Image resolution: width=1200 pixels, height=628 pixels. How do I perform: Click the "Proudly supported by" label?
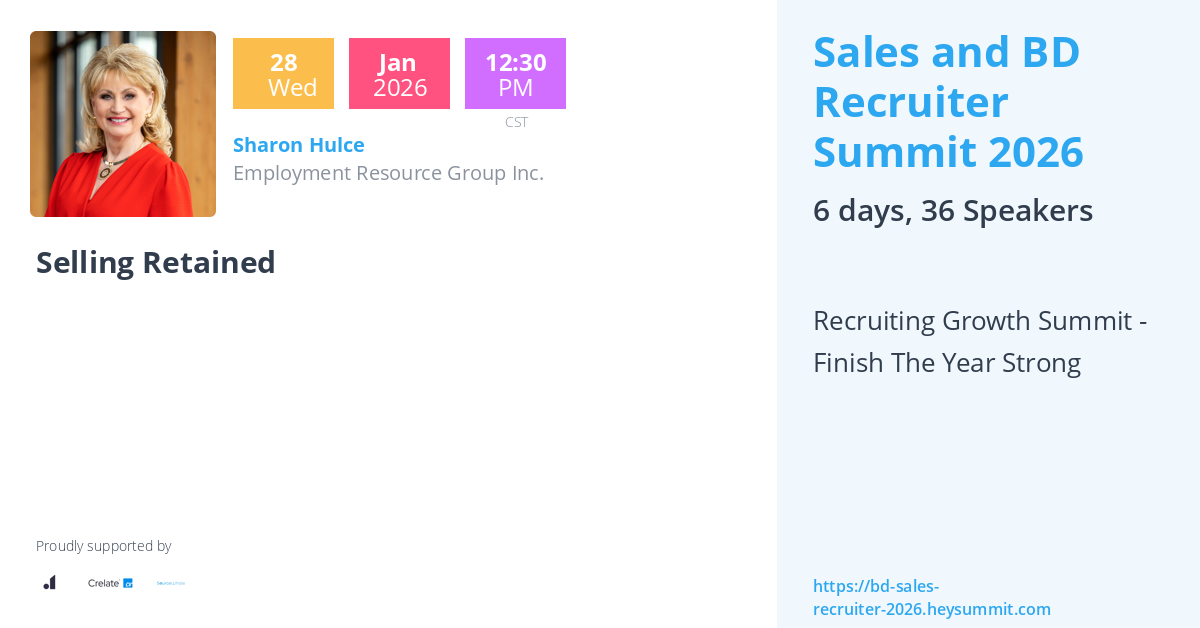104,546
